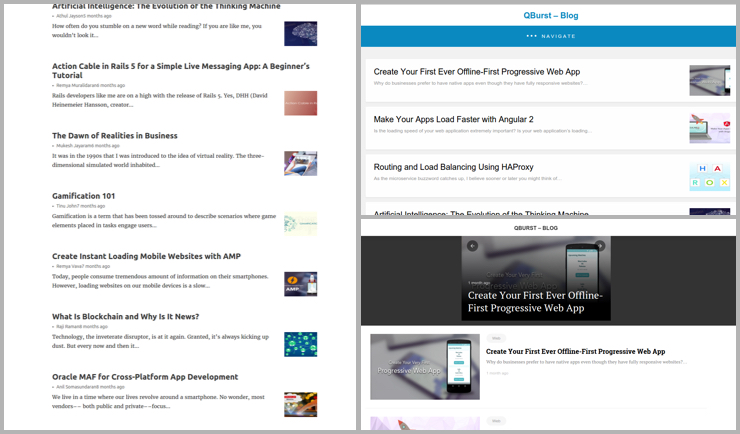Click excerpt starting 'It was in the 1990s'

pyautogui.click(x=158, y=160)
